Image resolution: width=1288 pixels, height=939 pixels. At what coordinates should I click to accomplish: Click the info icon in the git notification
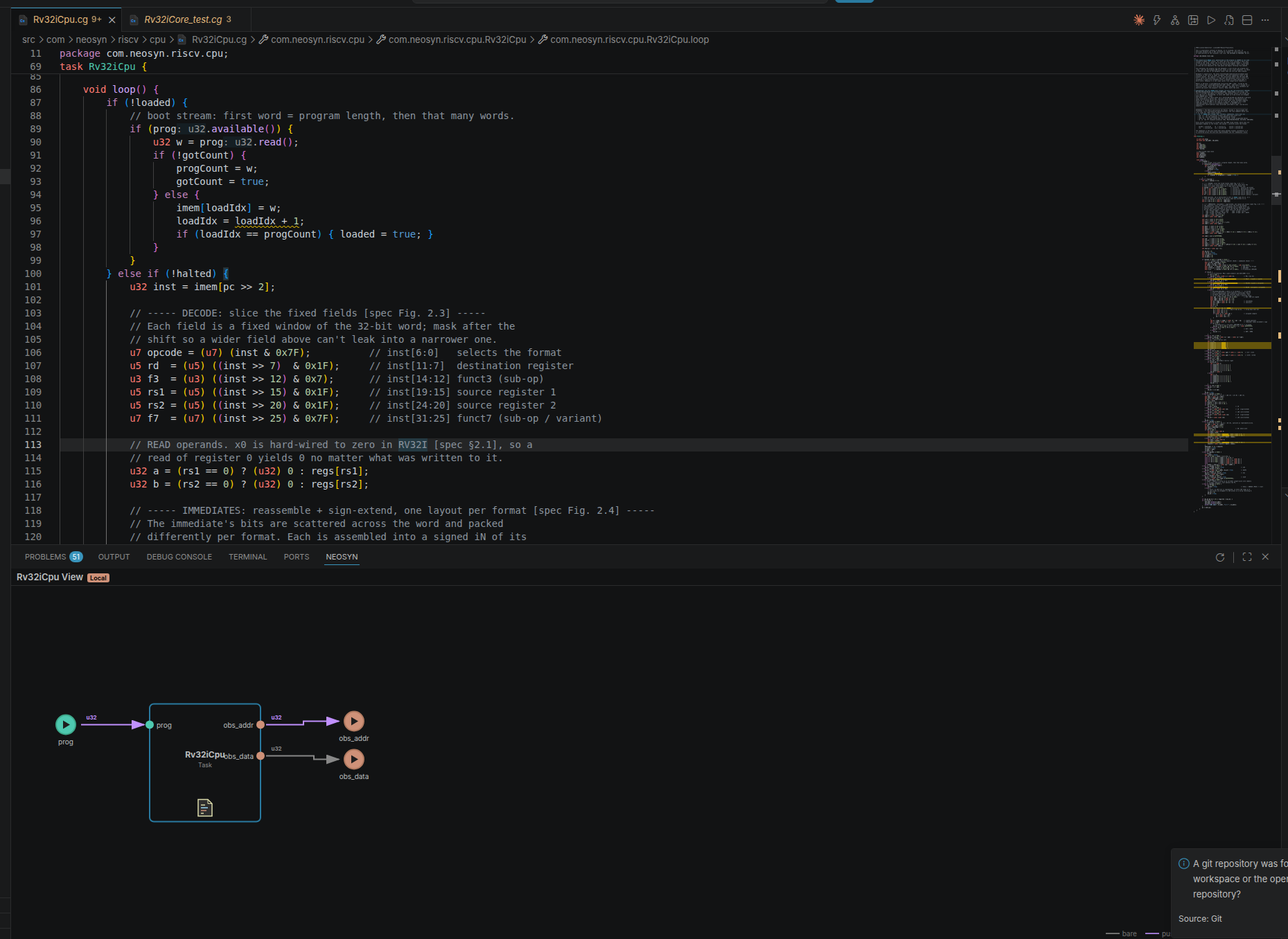[1184, 864]
